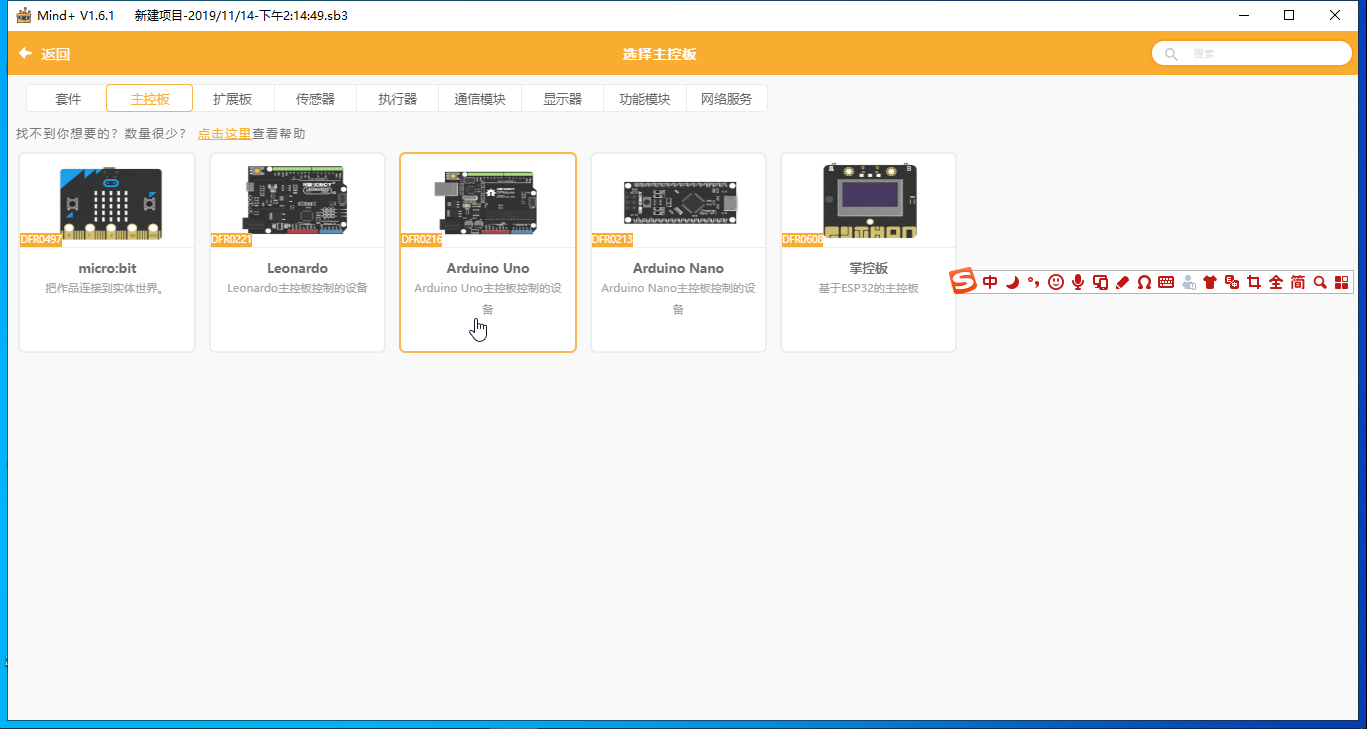1367x729 pixels.
Task: Switch to the 套件 tab
Action: (68, 99)
